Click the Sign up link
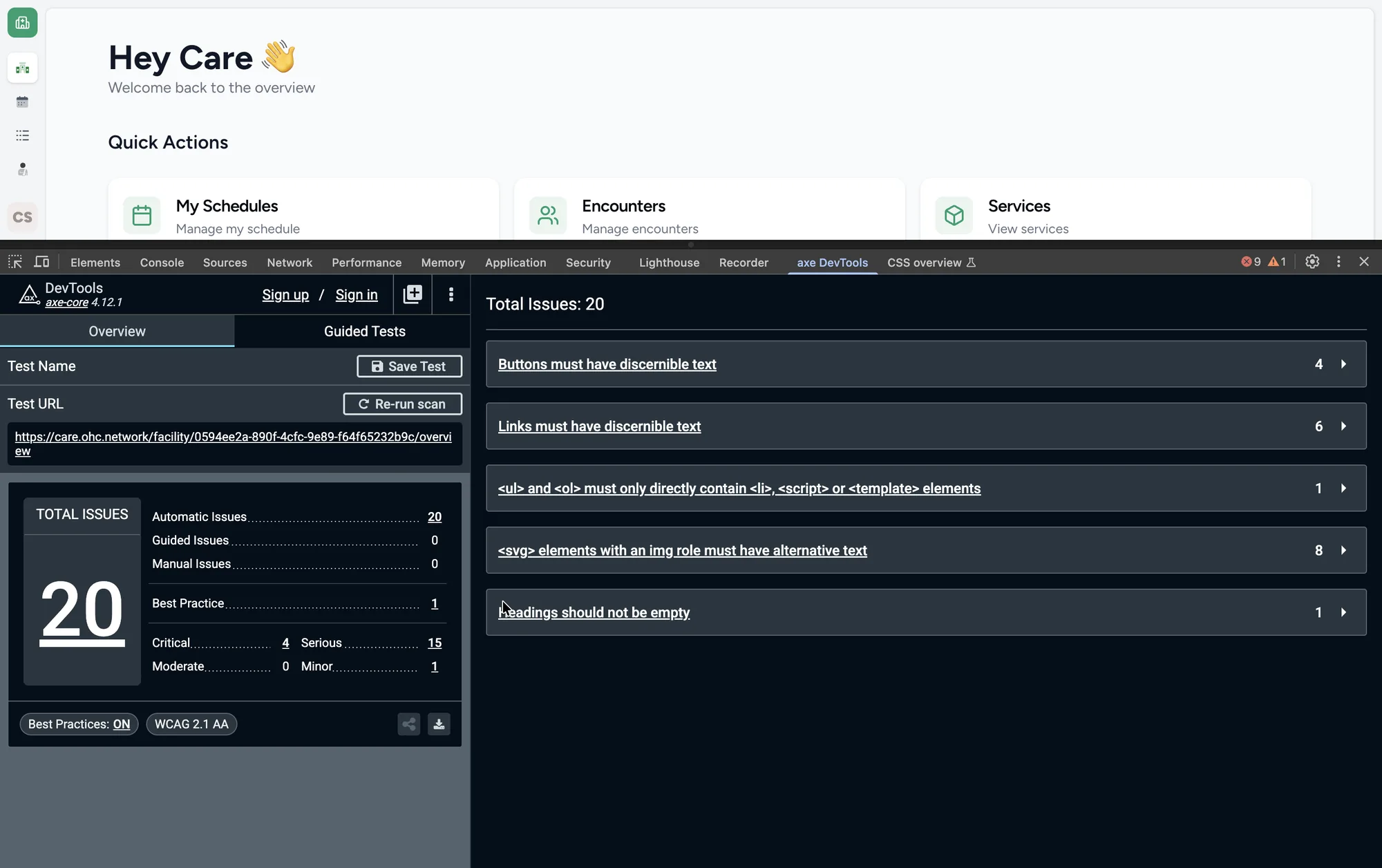 (x=285, y=295)
